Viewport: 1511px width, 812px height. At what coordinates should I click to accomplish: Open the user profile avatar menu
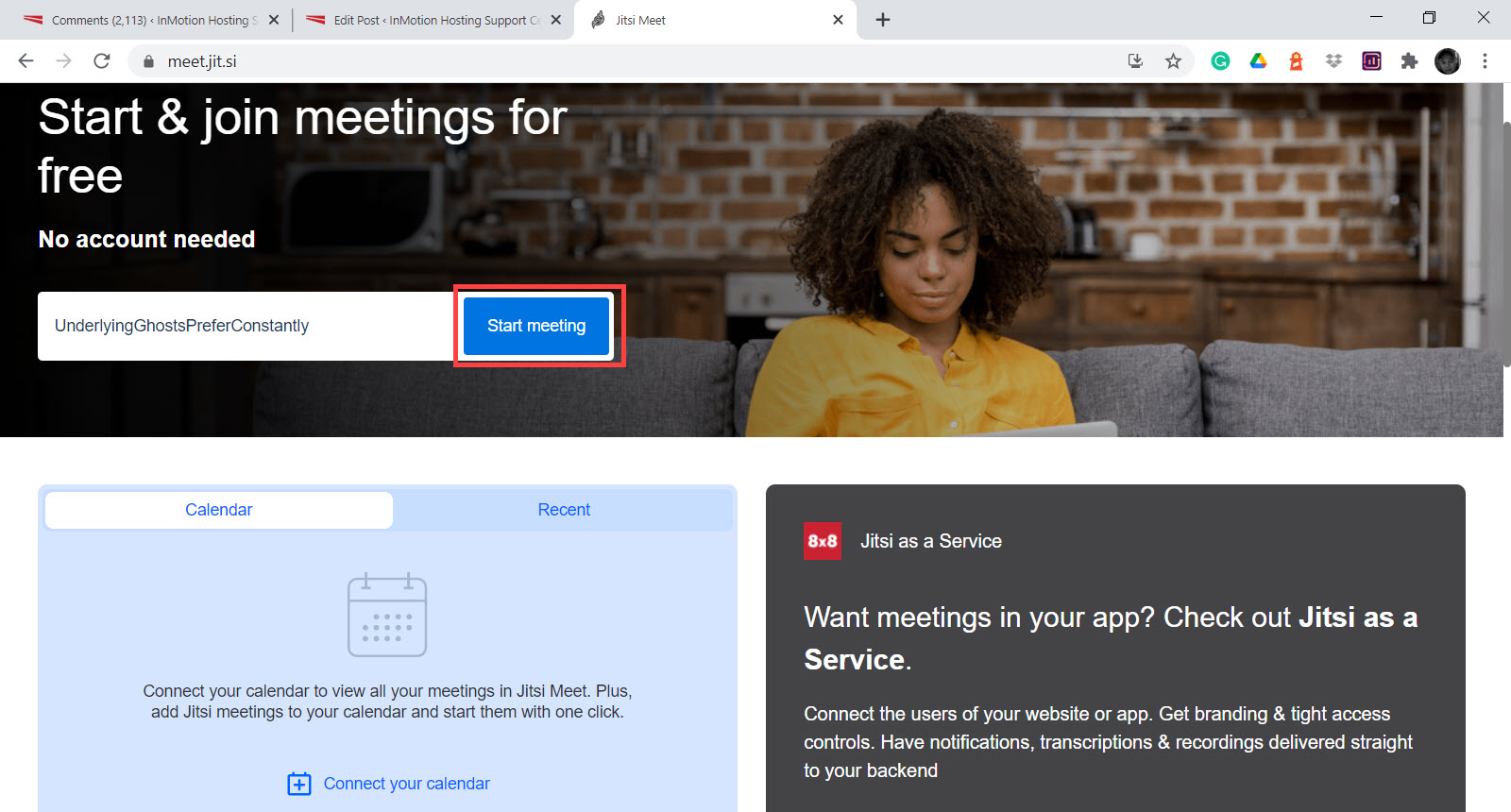1447,61
